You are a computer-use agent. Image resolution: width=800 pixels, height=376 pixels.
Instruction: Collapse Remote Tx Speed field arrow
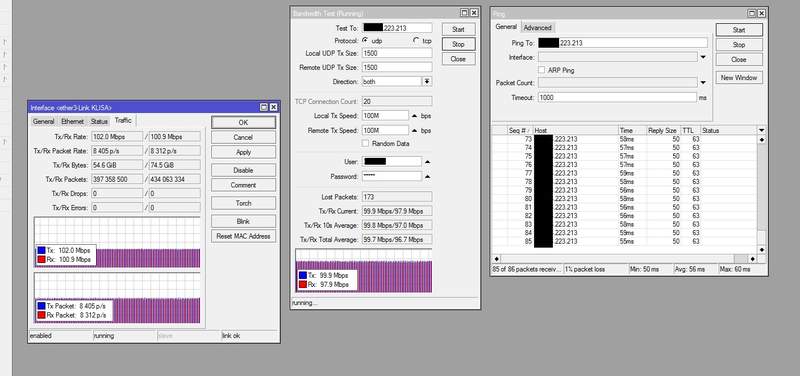[414, 131]
